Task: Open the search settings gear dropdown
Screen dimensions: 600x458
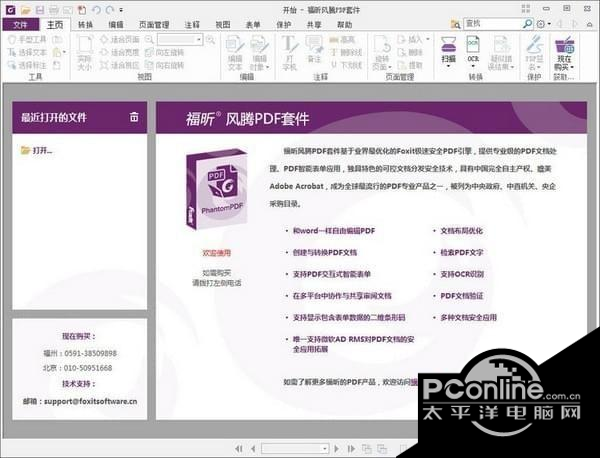Action: (543, 24)
